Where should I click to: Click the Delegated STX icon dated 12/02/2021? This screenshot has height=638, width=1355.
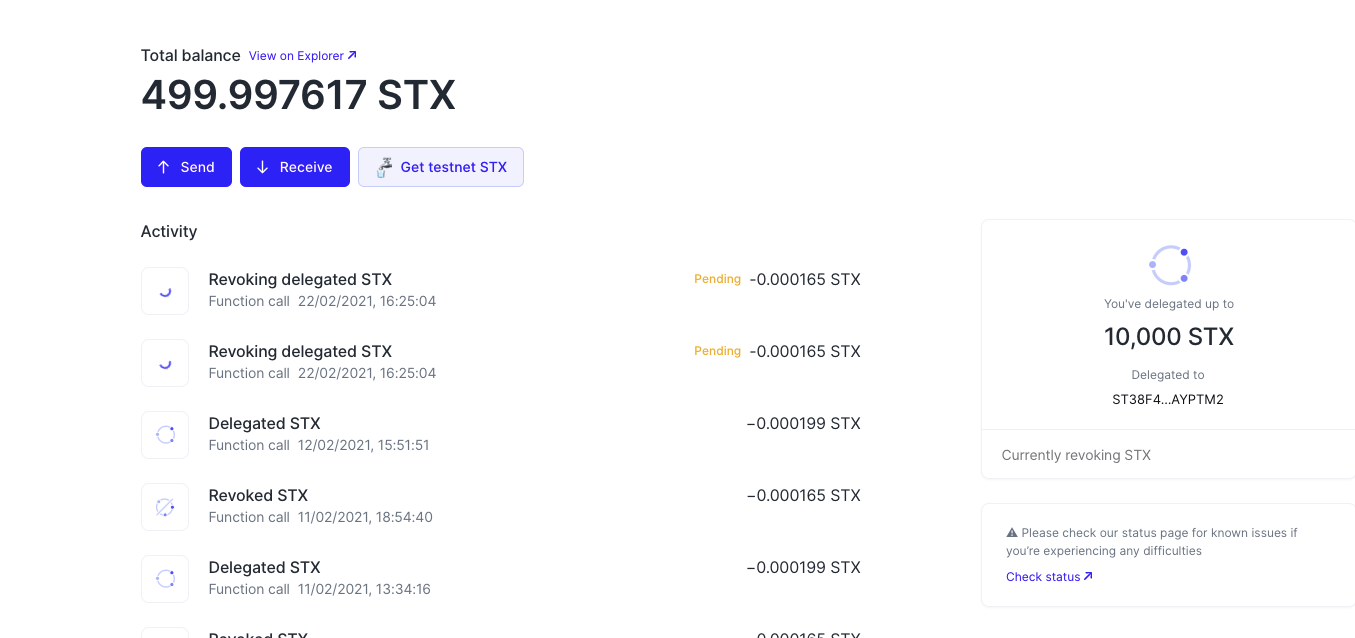pos(164,434)
